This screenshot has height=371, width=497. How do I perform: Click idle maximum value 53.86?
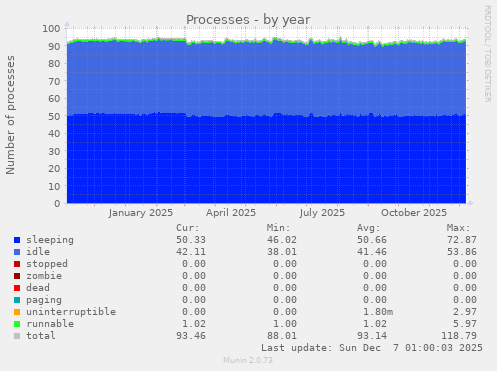(x=462, y=252)
